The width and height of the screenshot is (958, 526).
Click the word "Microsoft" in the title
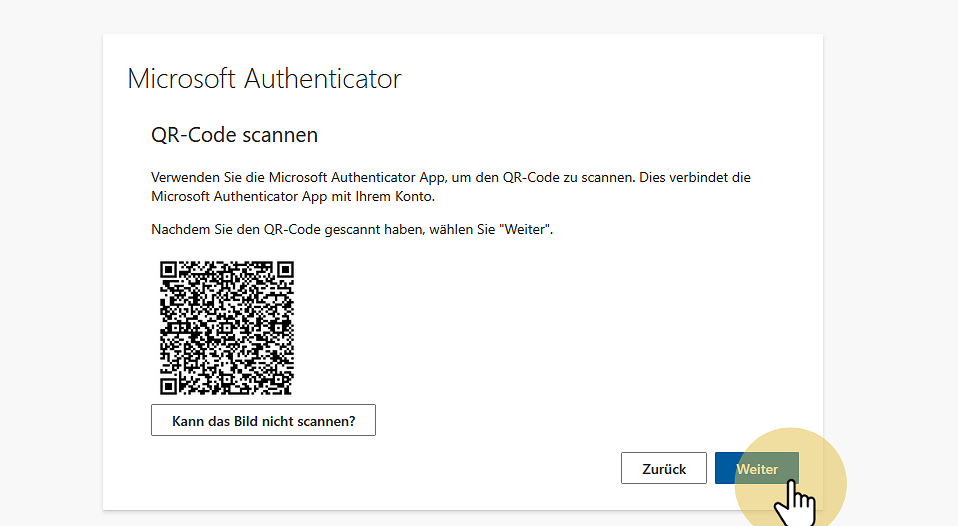point(183,79)
